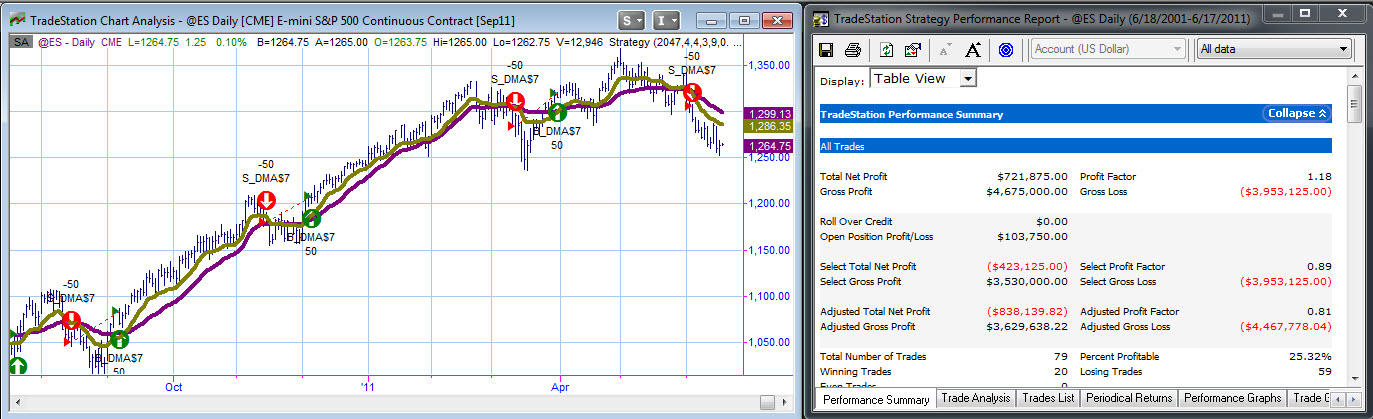Click the scroll tabs left arrow
1373x419 pixels.
1340,398
